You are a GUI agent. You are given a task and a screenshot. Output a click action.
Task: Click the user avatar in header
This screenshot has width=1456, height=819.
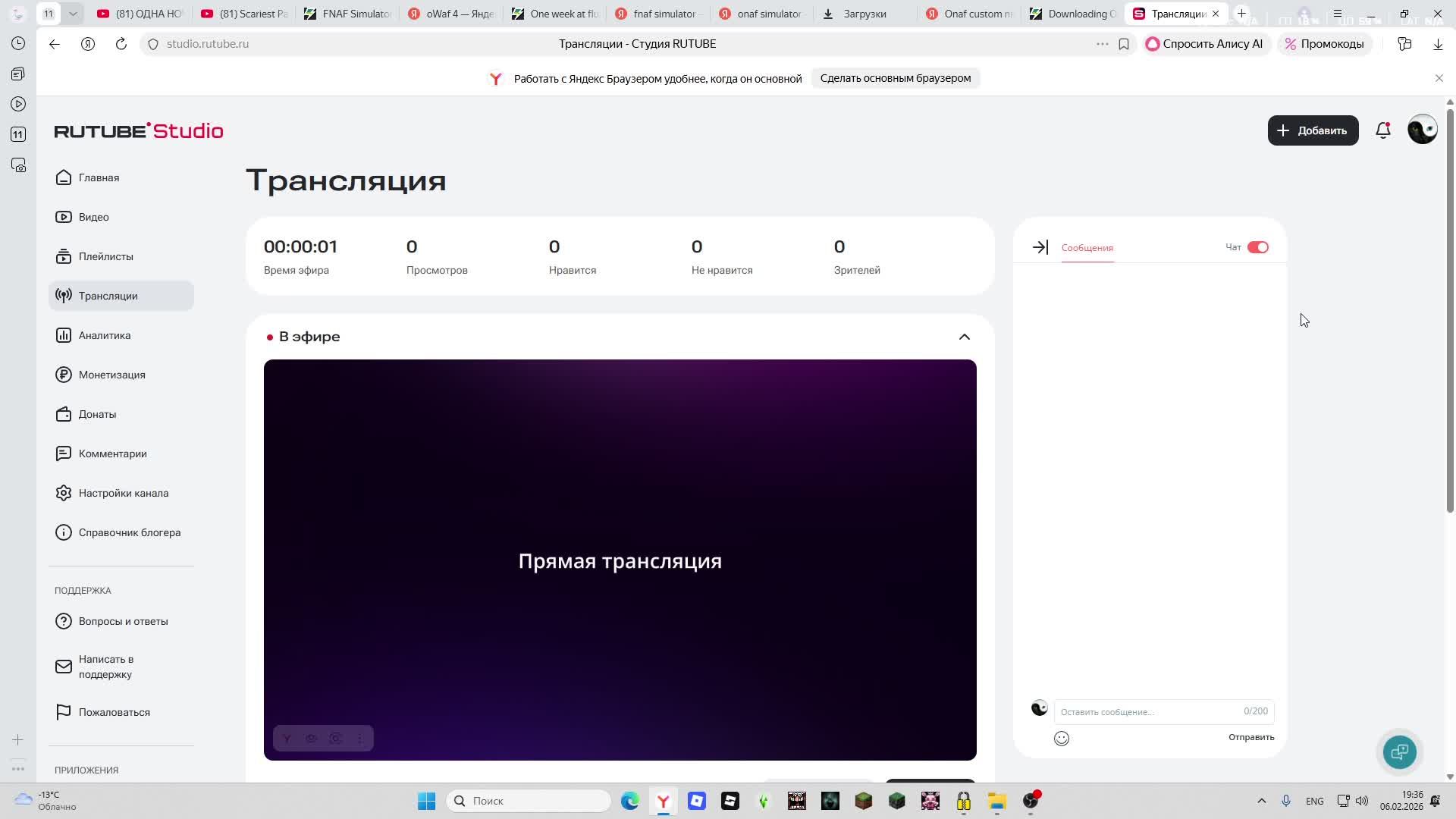coord(1422,130)
